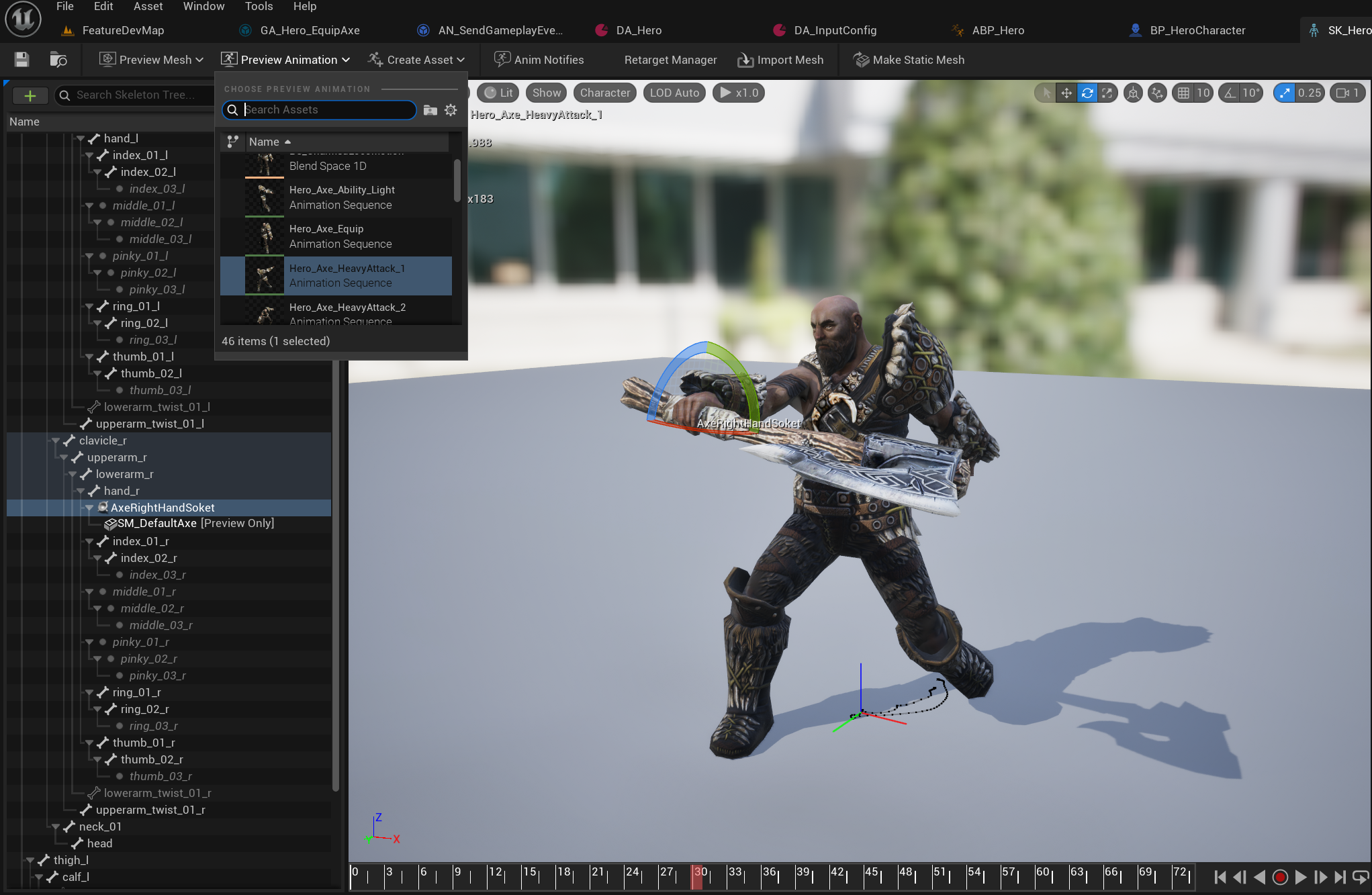Open viewport Show menu

pos(547,93)
